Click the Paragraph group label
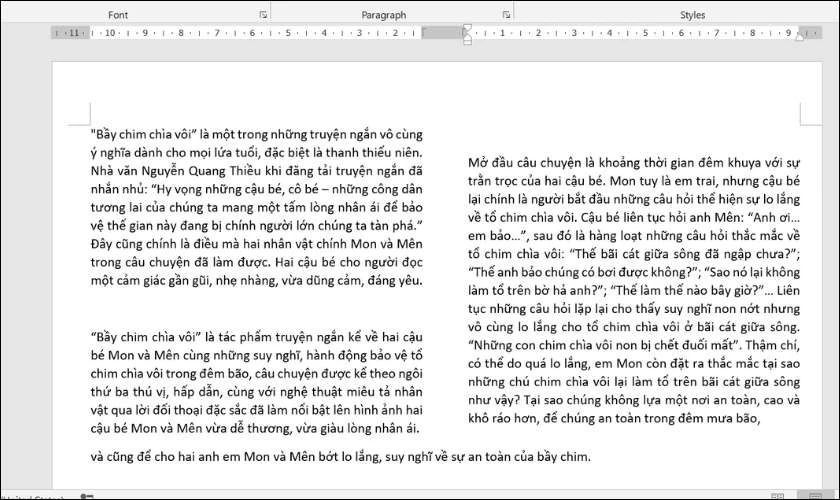The image size is (840, 500). point(384,15)
